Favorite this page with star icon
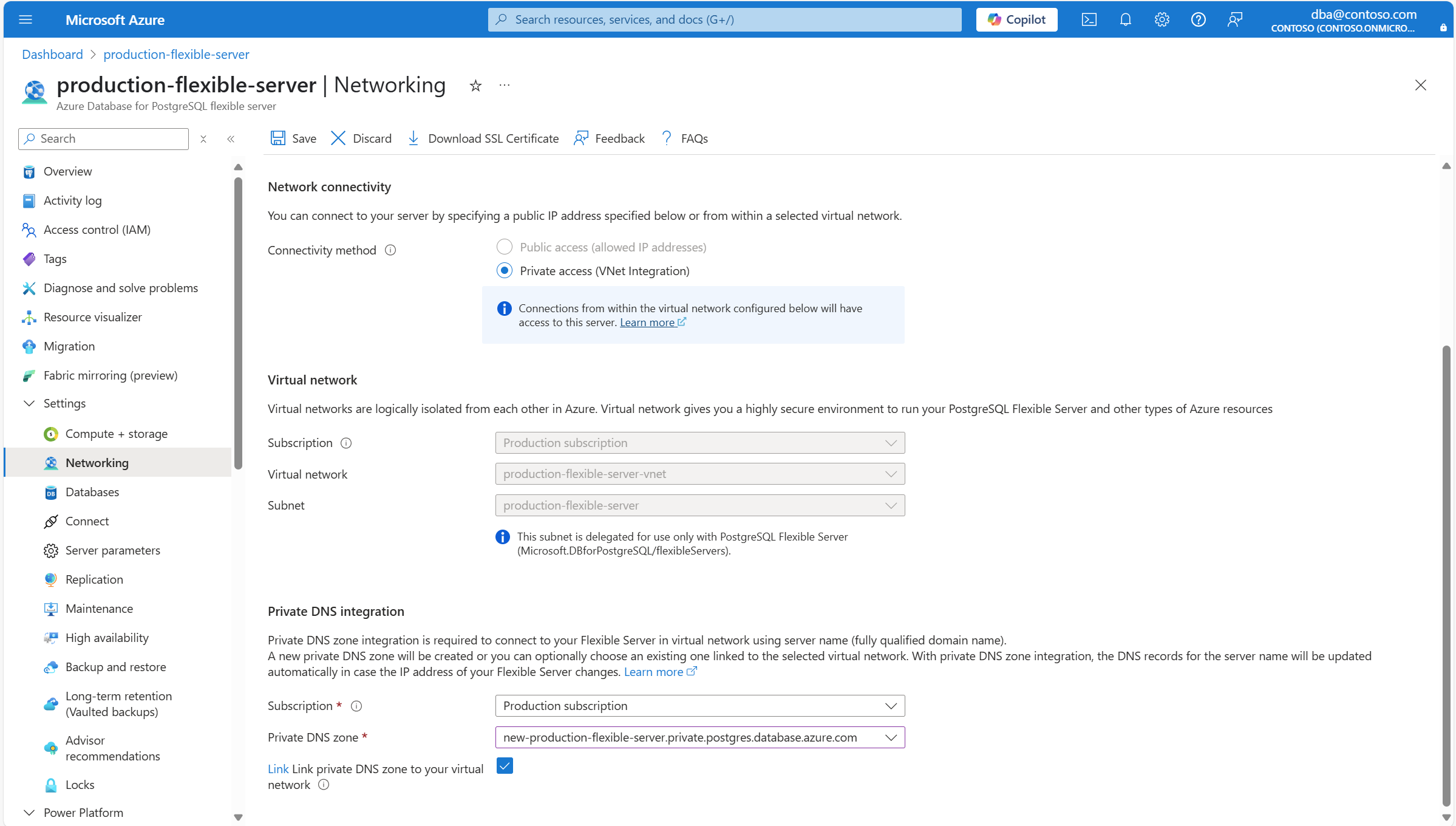This screenshot has height=826, width=1456. 475,86
